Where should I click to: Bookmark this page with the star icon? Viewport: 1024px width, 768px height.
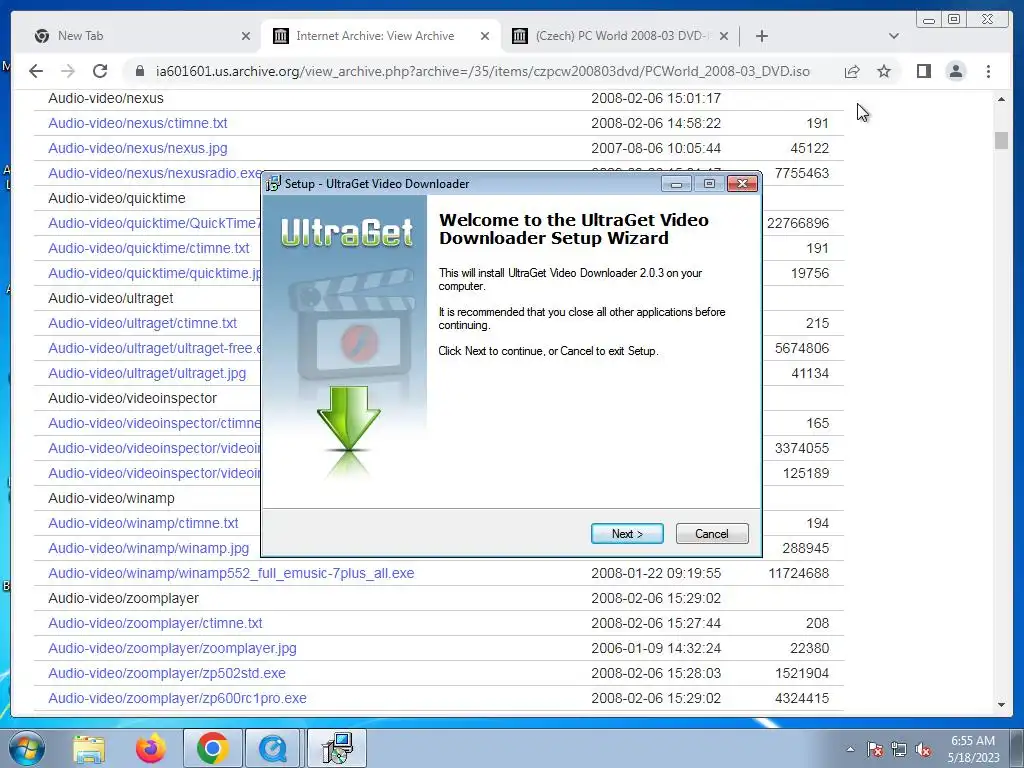[884, 71]
